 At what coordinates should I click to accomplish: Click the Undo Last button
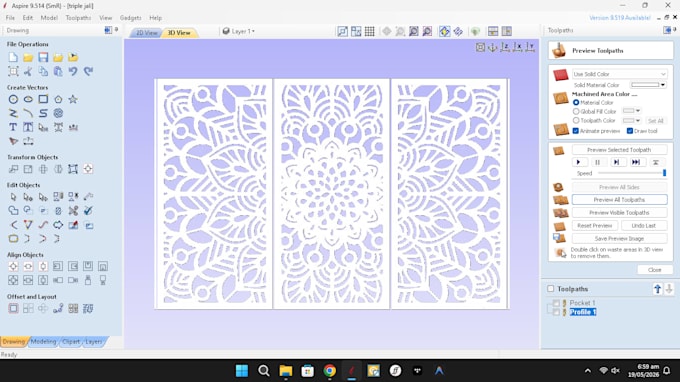pos(644,226)
